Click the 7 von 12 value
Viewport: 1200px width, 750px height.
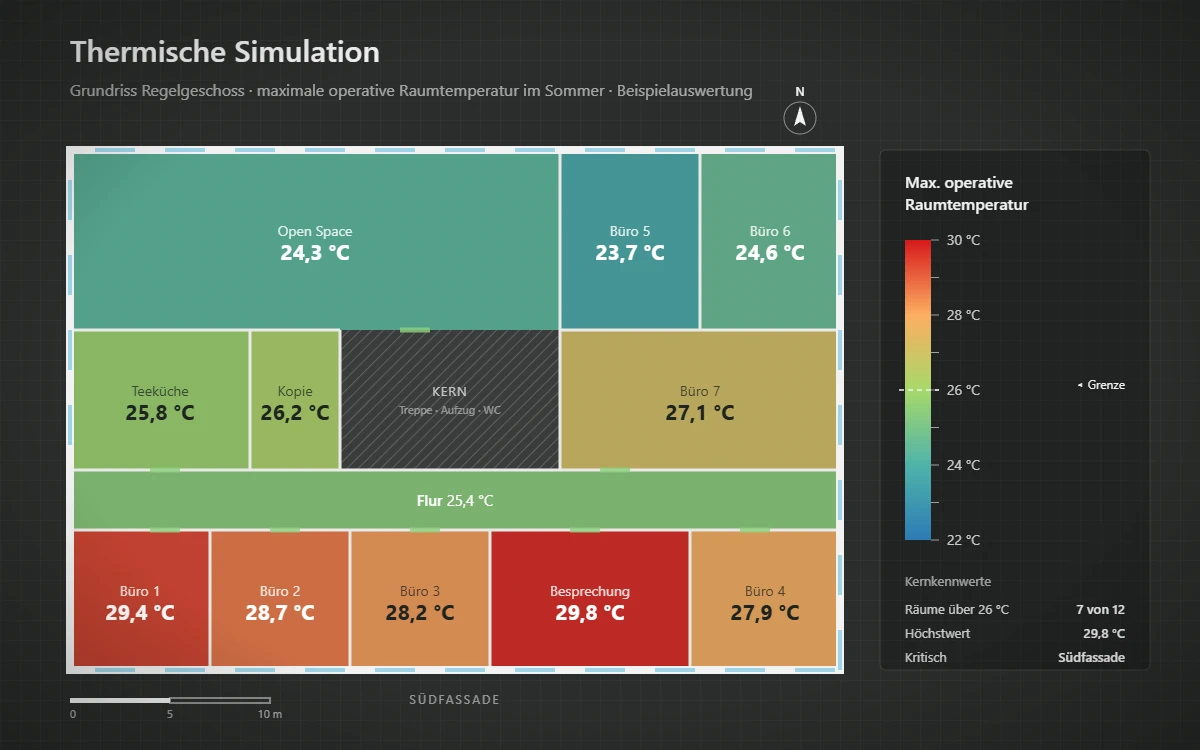click(x=1100, y=609)
